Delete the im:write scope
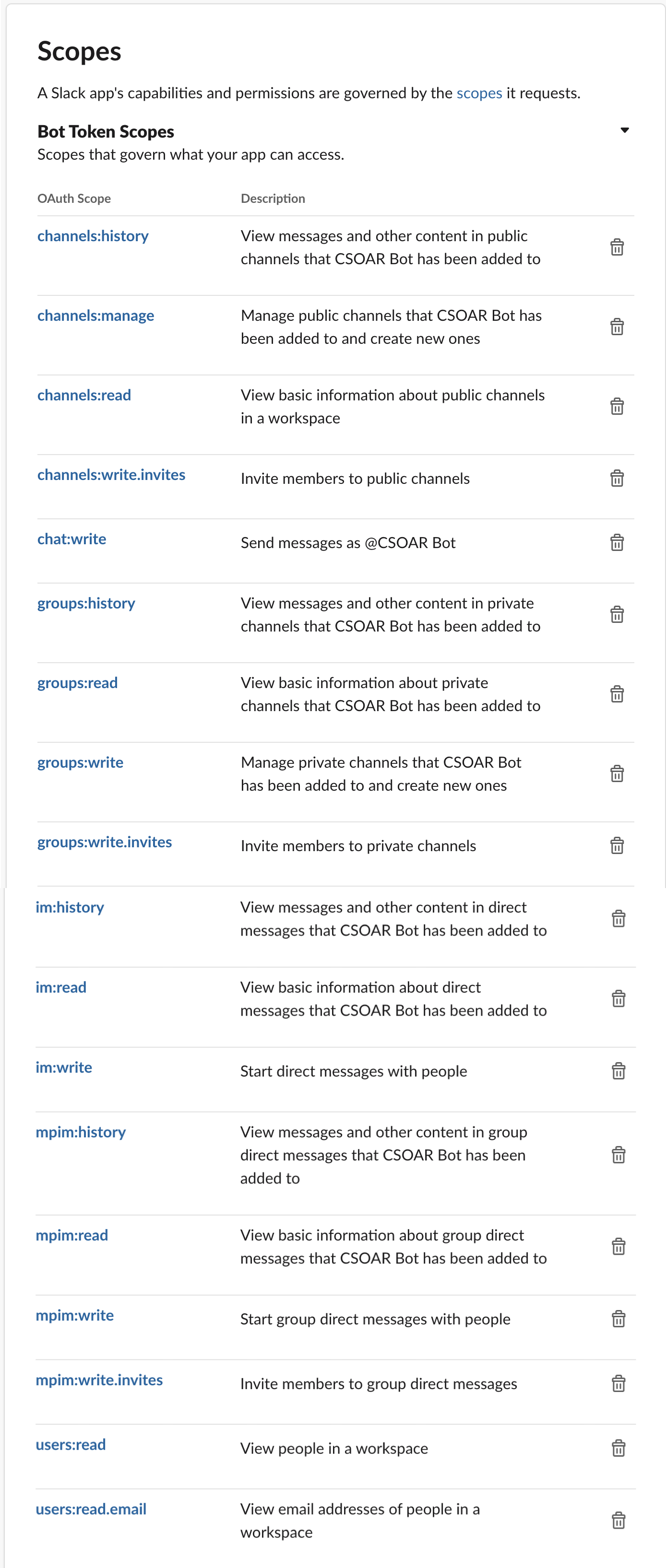The image size is (666, 1568). tap(618, 1071)
